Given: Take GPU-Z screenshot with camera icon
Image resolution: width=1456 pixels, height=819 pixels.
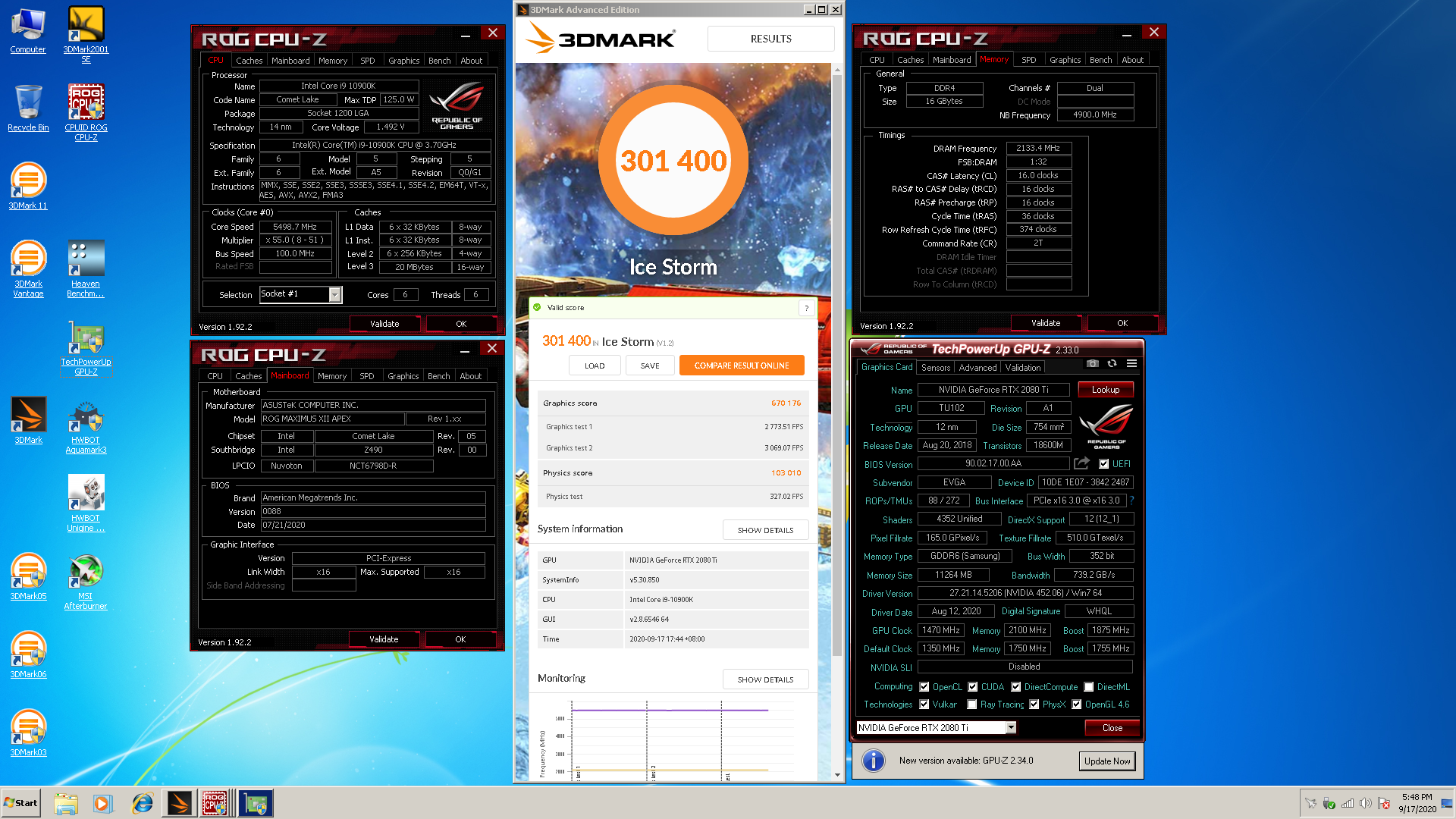Looking at the screenshot, I should click(x=1092, y=364).
